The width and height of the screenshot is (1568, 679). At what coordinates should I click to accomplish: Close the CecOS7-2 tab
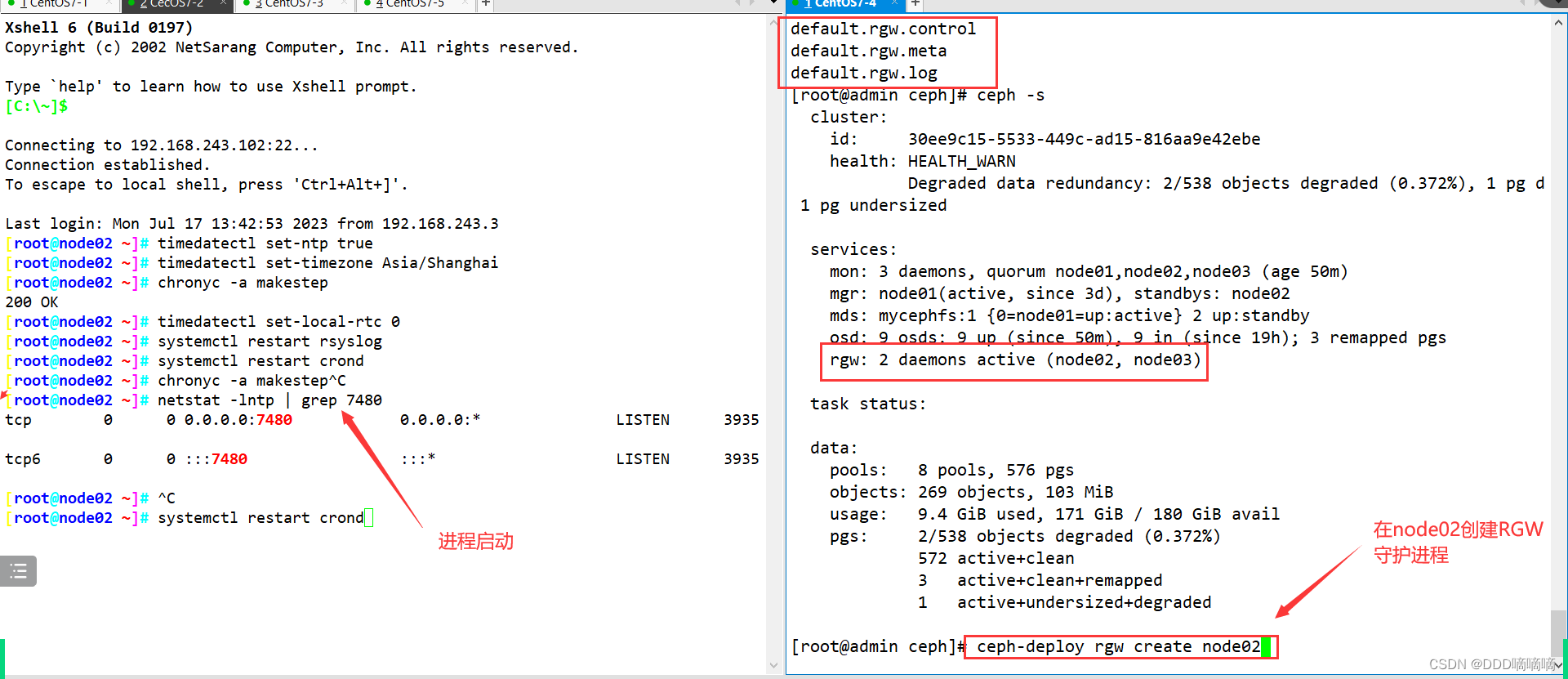pos(223,4)
